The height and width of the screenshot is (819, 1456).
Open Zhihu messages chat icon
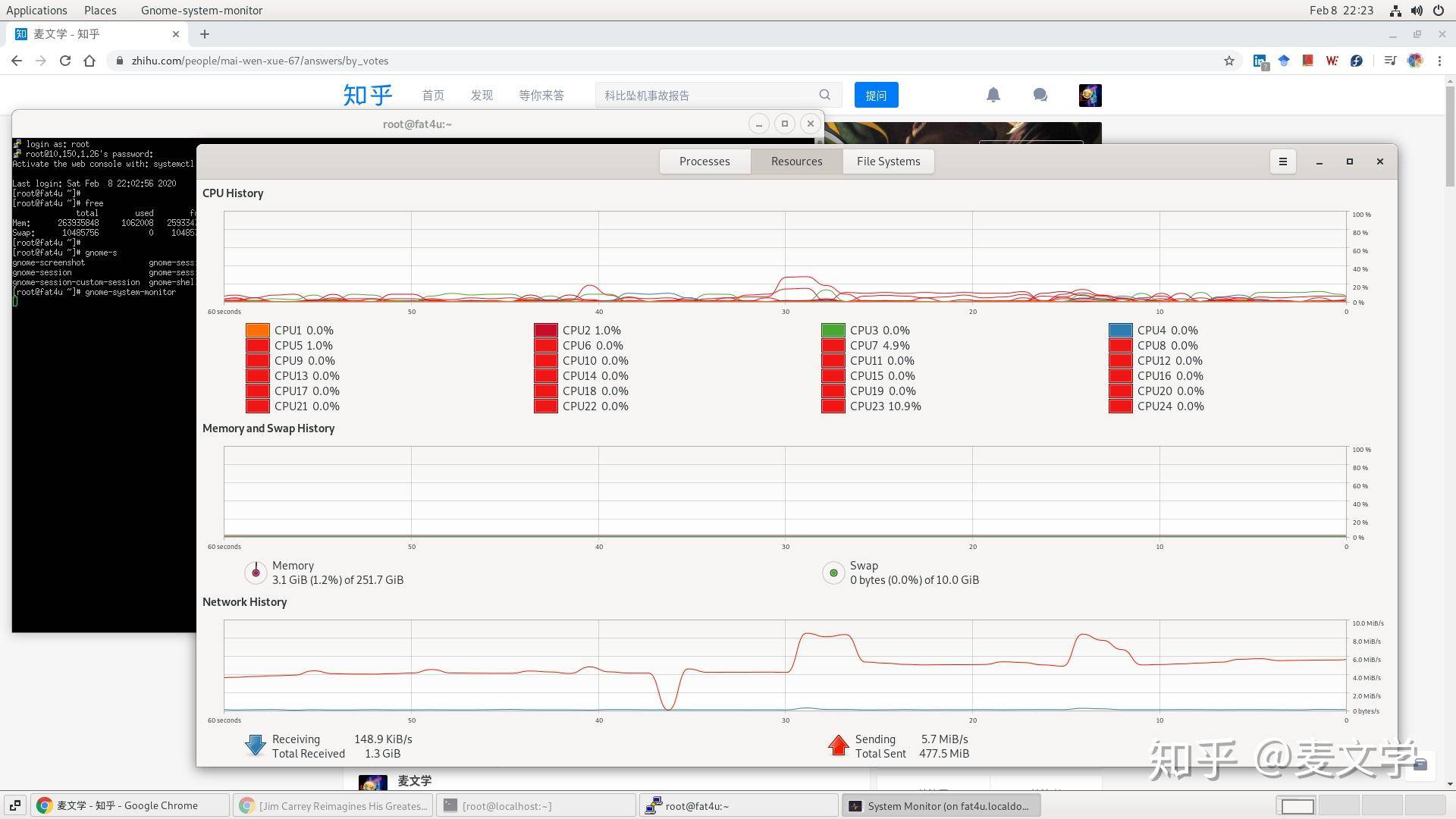pyautogui.click(x=1040, y=95)
